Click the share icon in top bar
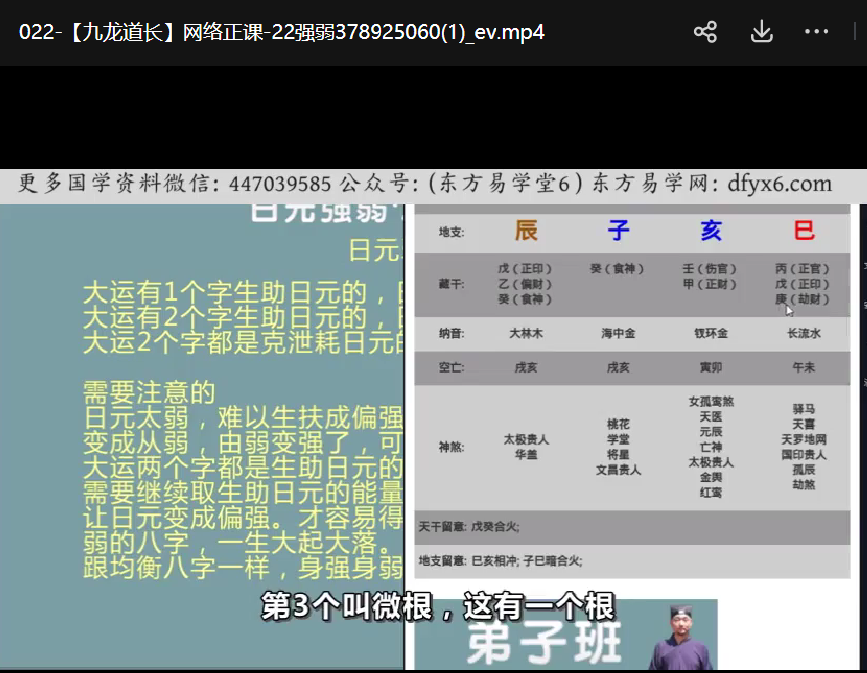Screen dimensions: 867x673 (x=705, y=32)
